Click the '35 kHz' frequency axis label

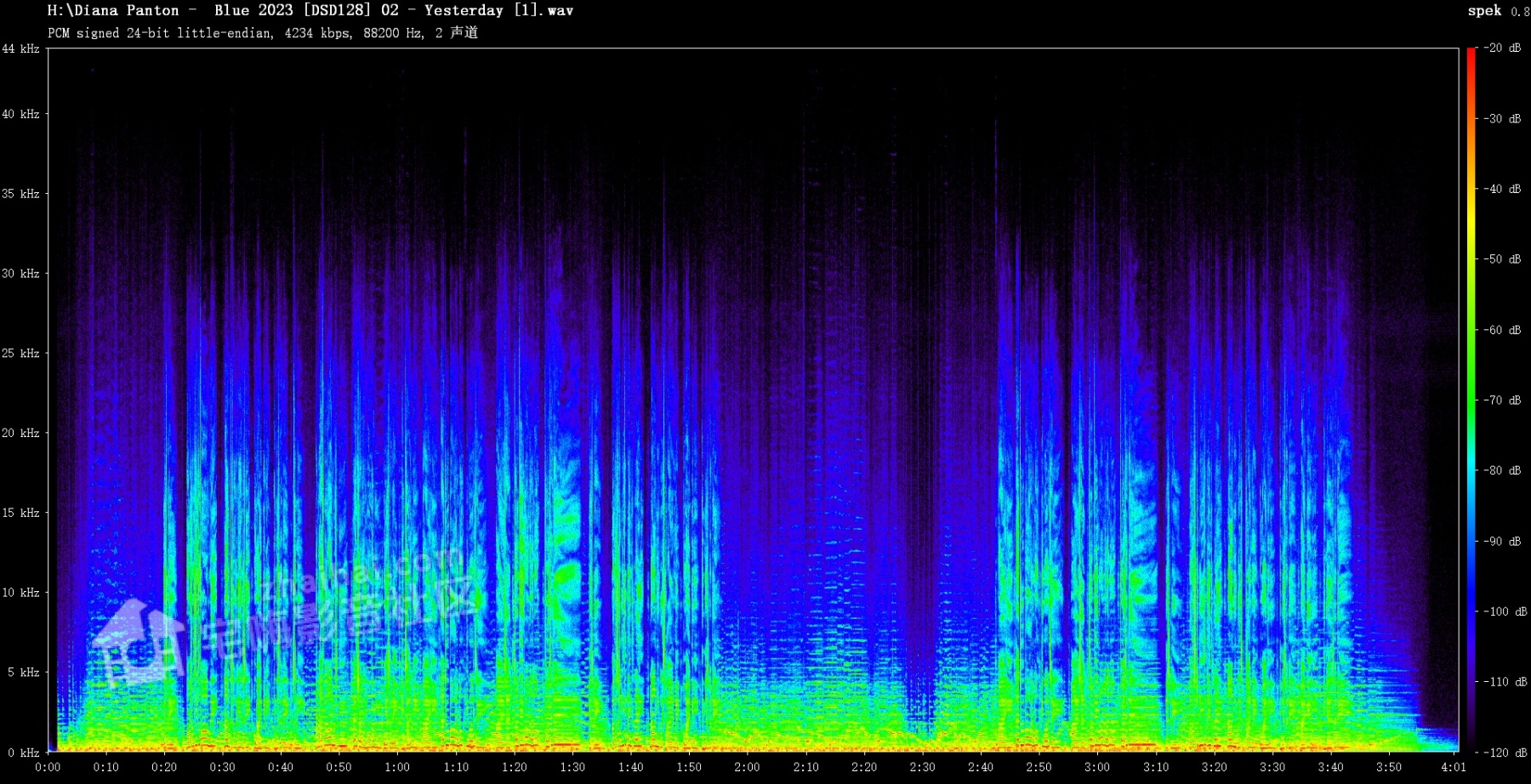pos(20,194)
